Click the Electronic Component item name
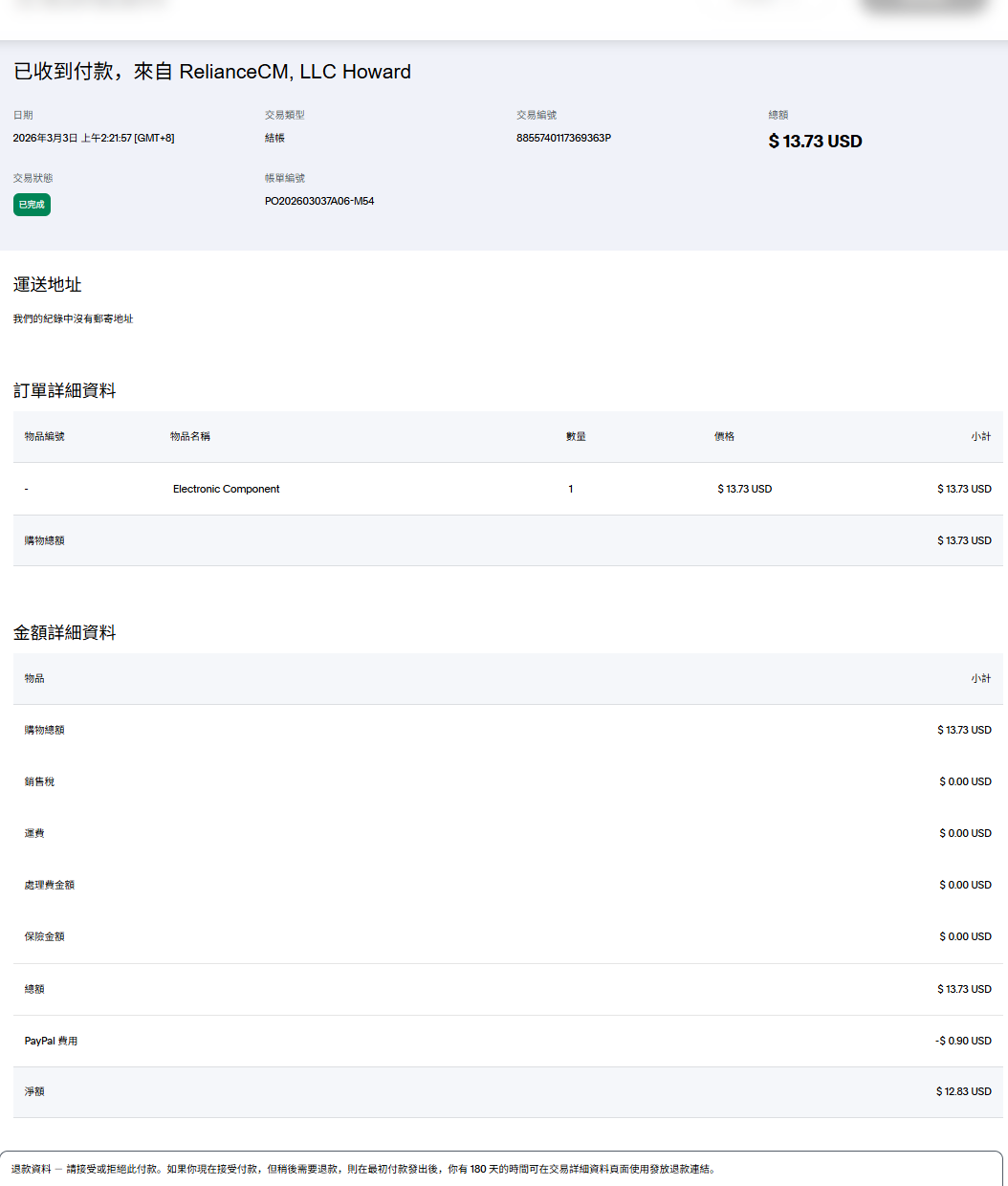 [x=226, y=489]
